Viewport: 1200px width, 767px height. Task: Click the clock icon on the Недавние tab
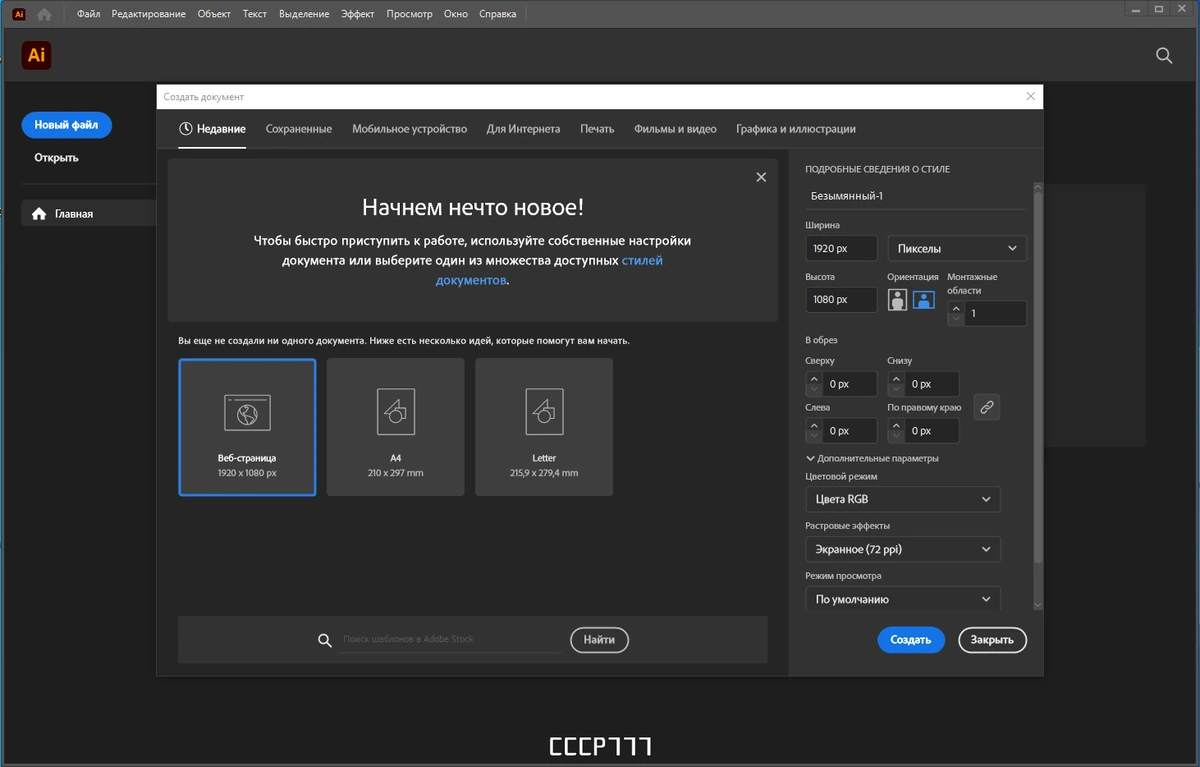pyautogui.click(x=185, y=129)
